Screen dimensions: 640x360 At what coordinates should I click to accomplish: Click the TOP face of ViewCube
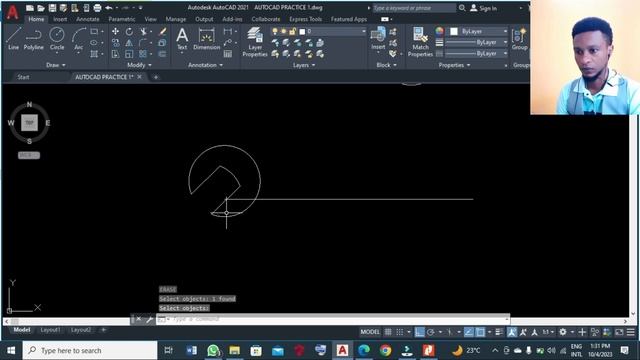point(29,122)
